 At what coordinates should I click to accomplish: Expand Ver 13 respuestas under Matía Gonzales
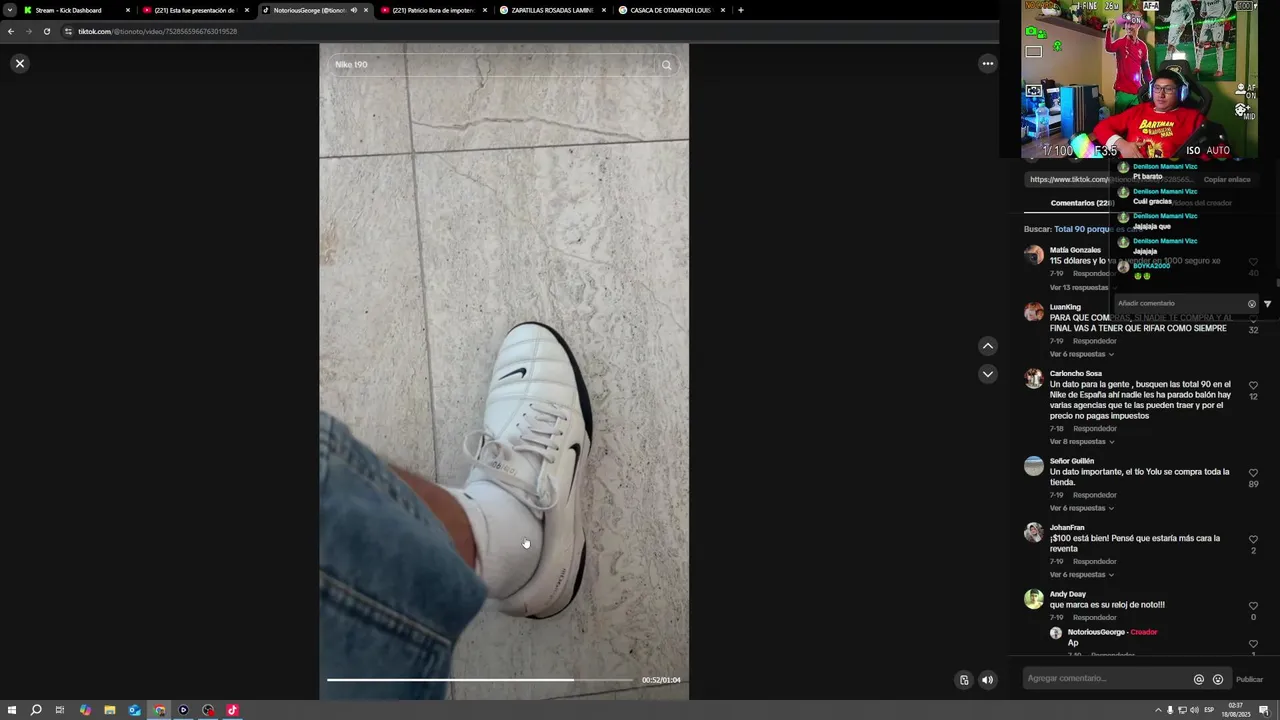pos(1081,287)
